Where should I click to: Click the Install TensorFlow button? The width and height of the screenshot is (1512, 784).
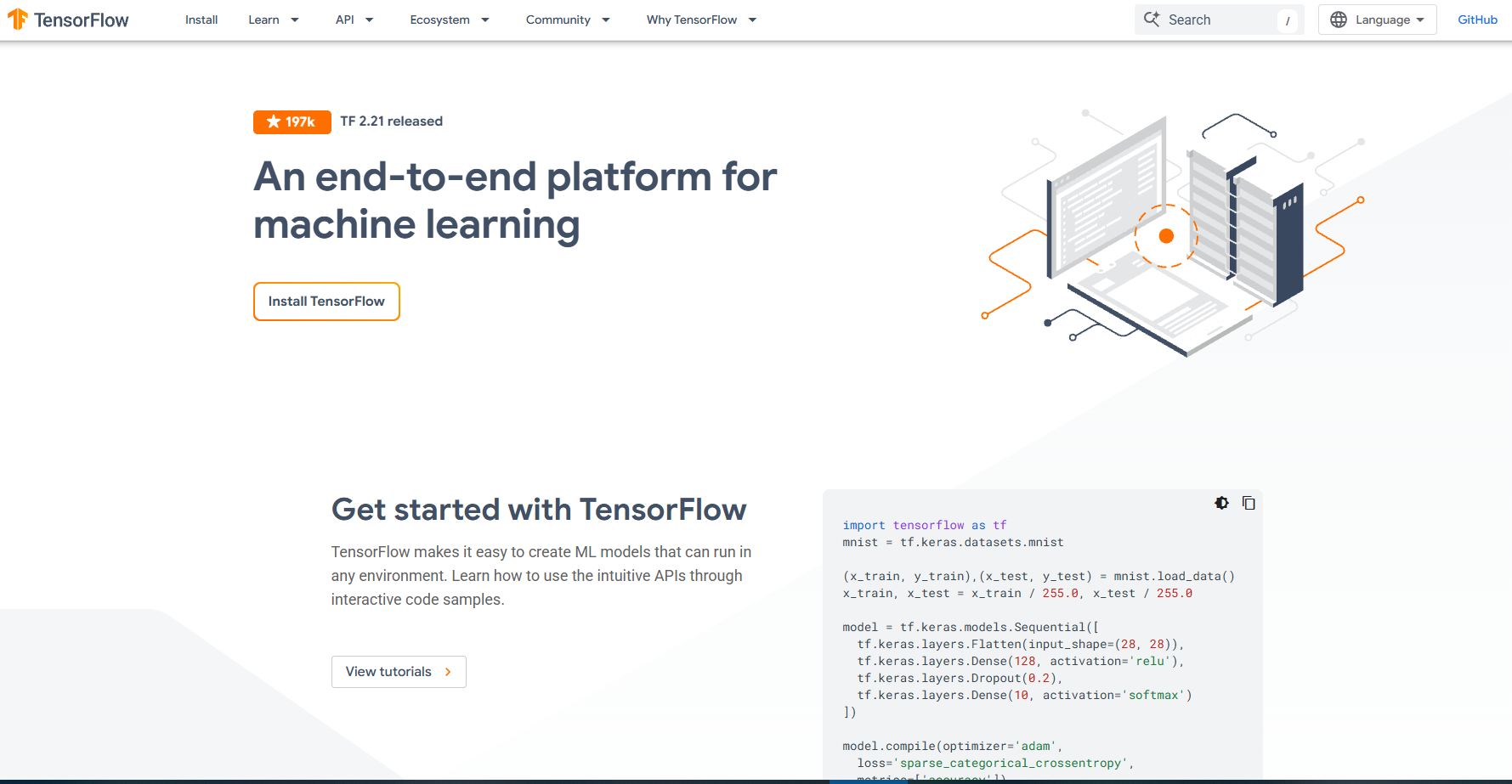[326, 302]
